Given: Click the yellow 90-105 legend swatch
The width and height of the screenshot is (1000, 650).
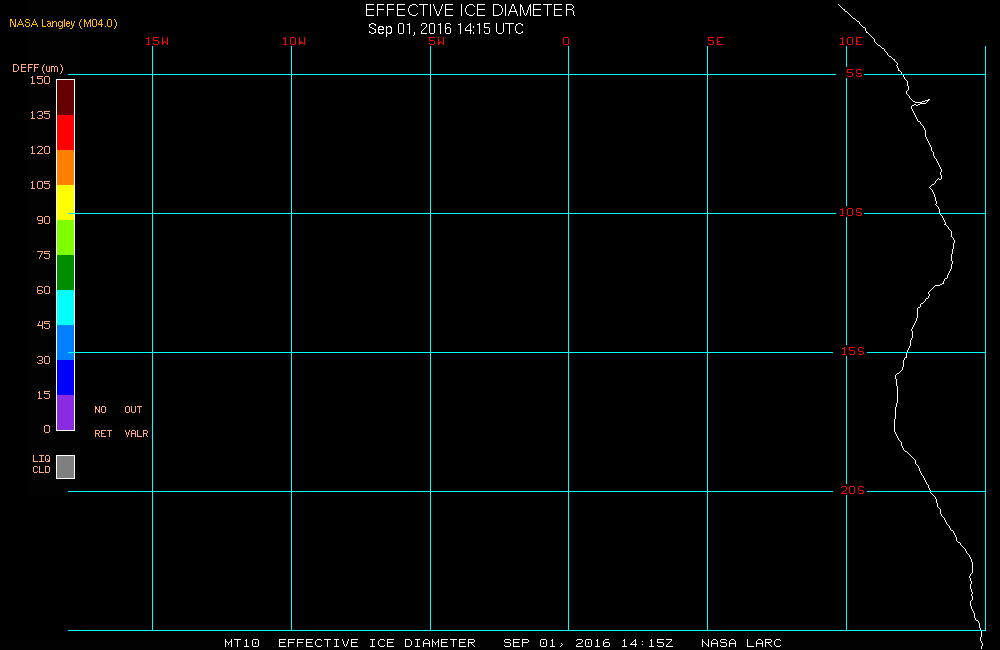Looking at the screenshot, I should [x=66, y=203].
